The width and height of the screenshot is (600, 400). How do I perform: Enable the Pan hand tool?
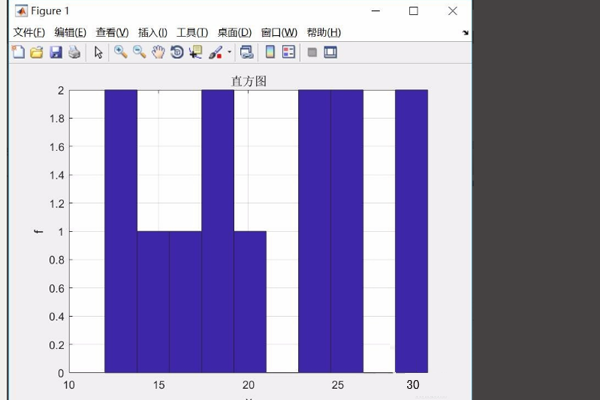pos(158,52)
